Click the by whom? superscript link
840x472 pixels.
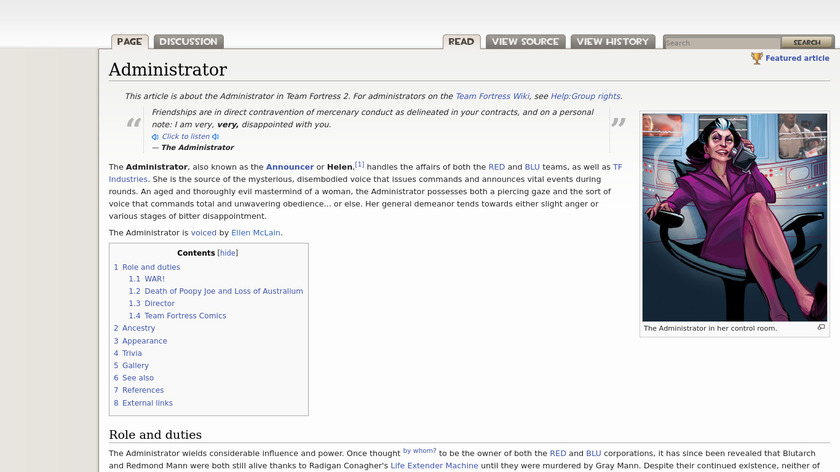pos(419,451)
